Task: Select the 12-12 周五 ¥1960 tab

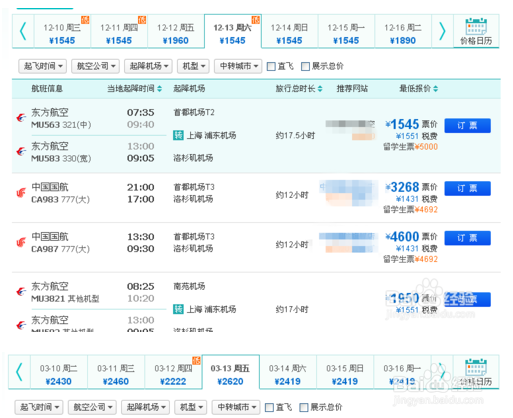Action: click(176, 31)
